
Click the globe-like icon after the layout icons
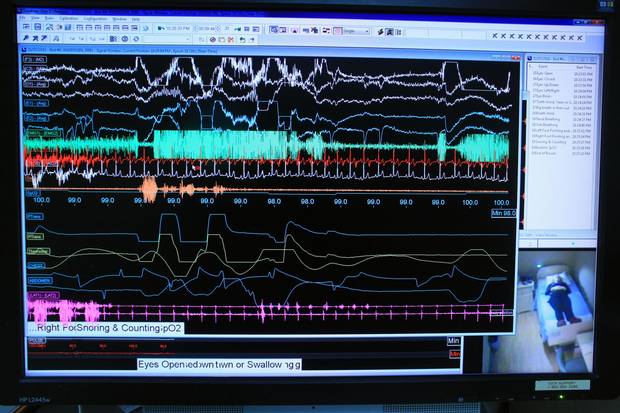pos(145,28)
